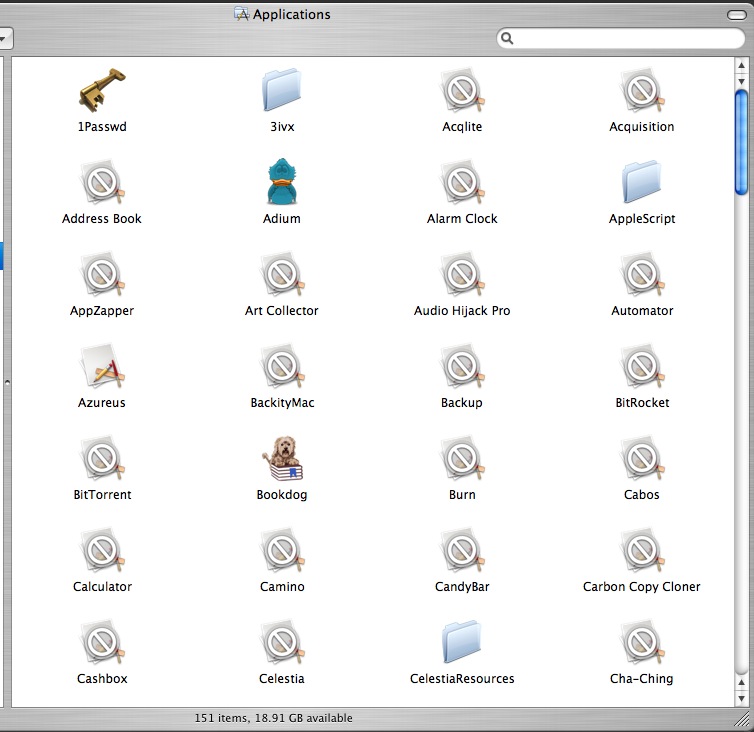Select the BitRocket icon
Image resolution: width=754 pixels, height=732 pixels.
pyautogui.click(x=642, y=366)
